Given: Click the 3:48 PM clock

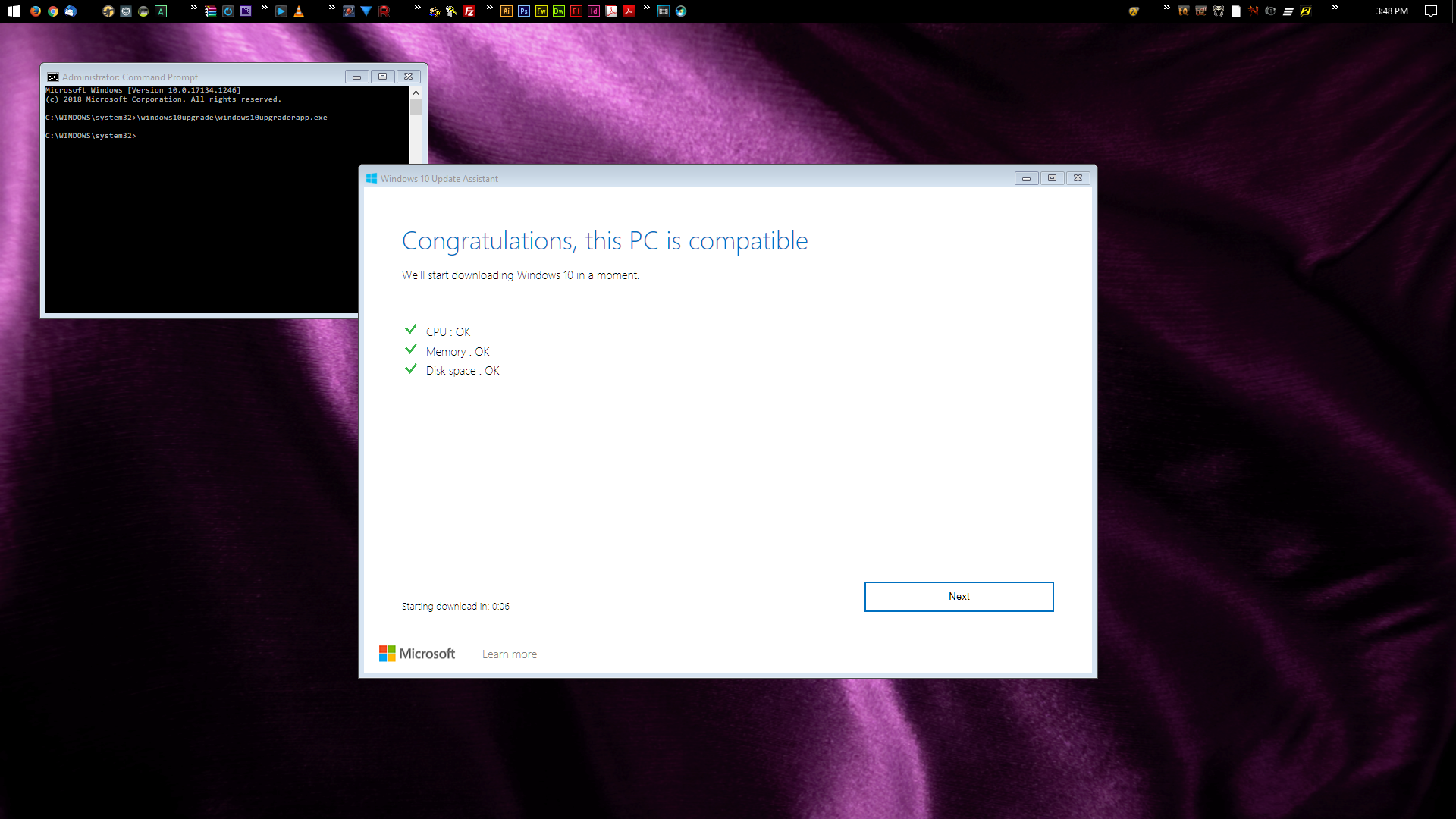Looking at the screenshot, I should 1392,11.
